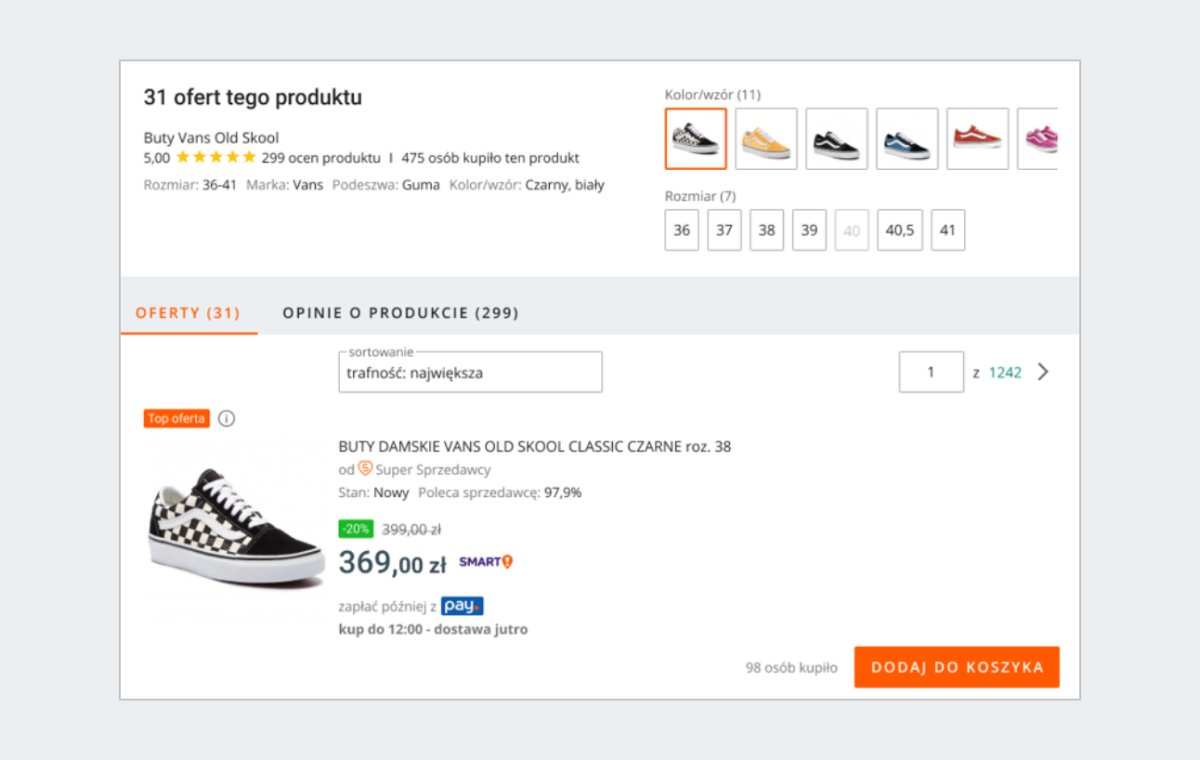Switch to Opinie o produkcie tab
Image resolution: width=1200 pixels, height=760 pixels.
[400, 313]
